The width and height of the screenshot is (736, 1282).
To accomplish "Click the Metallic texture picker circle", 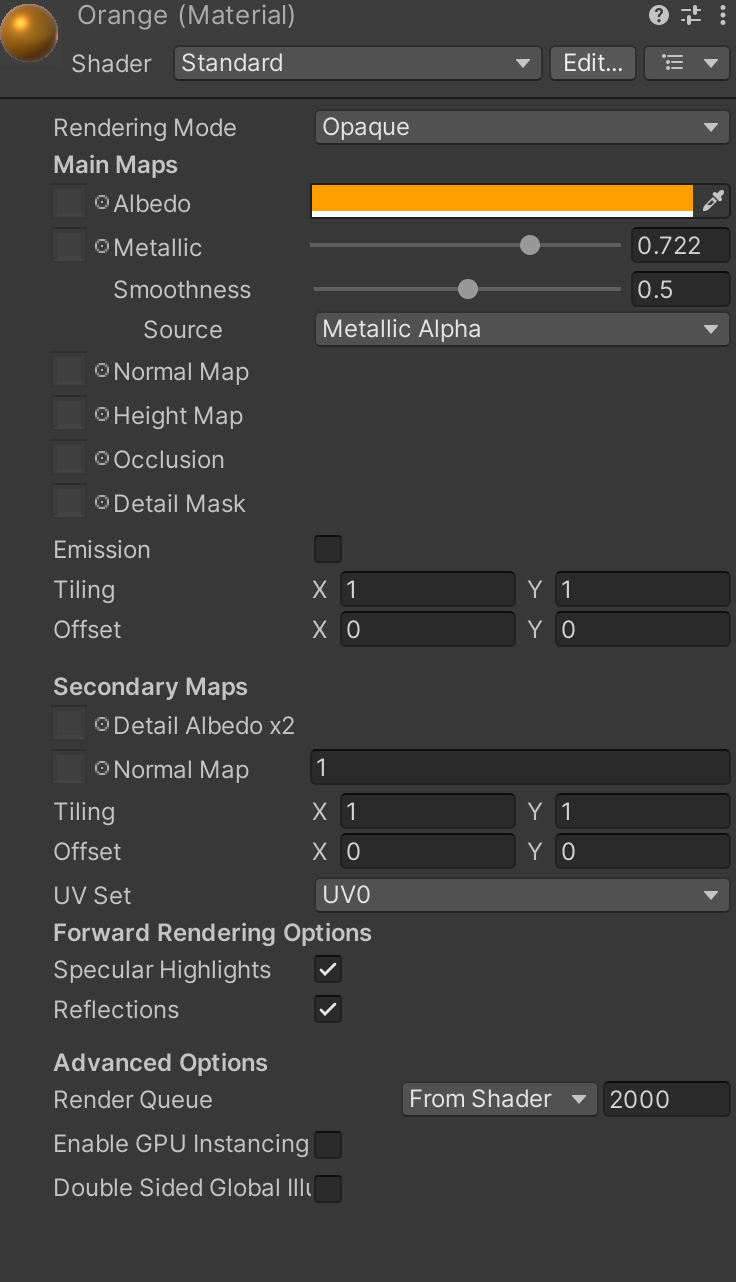I will point(102,247).
